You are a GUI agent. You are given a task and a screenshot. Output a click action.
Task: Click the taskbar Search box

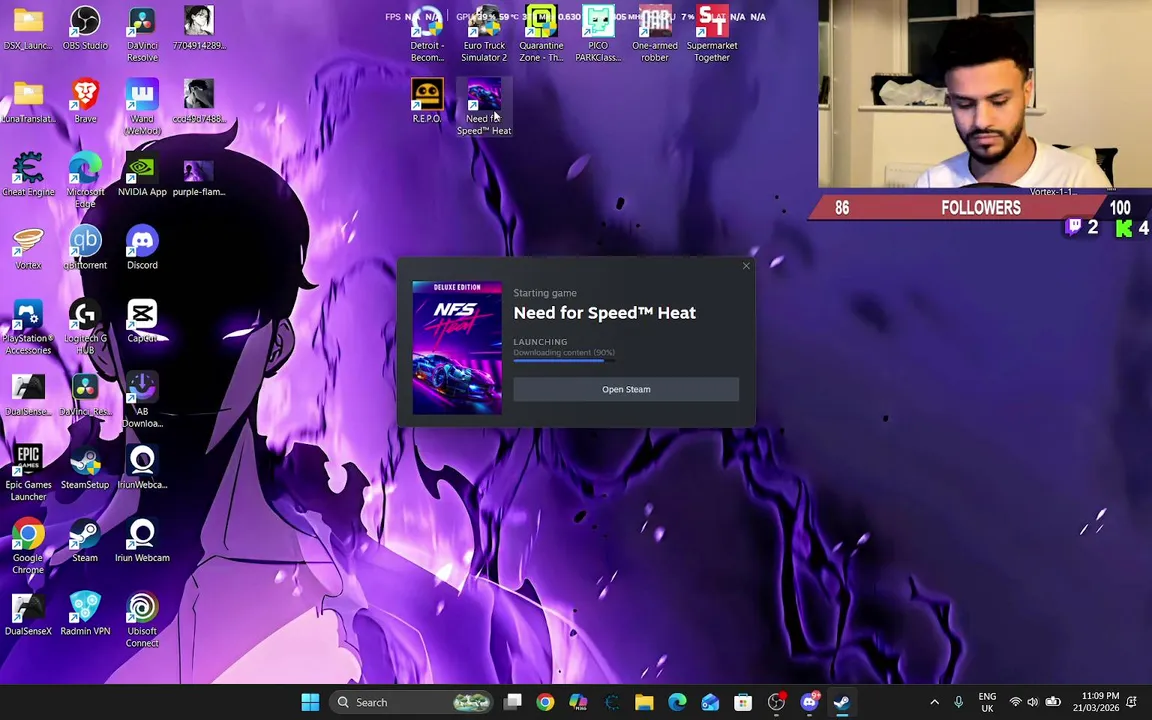pos(411,702)
